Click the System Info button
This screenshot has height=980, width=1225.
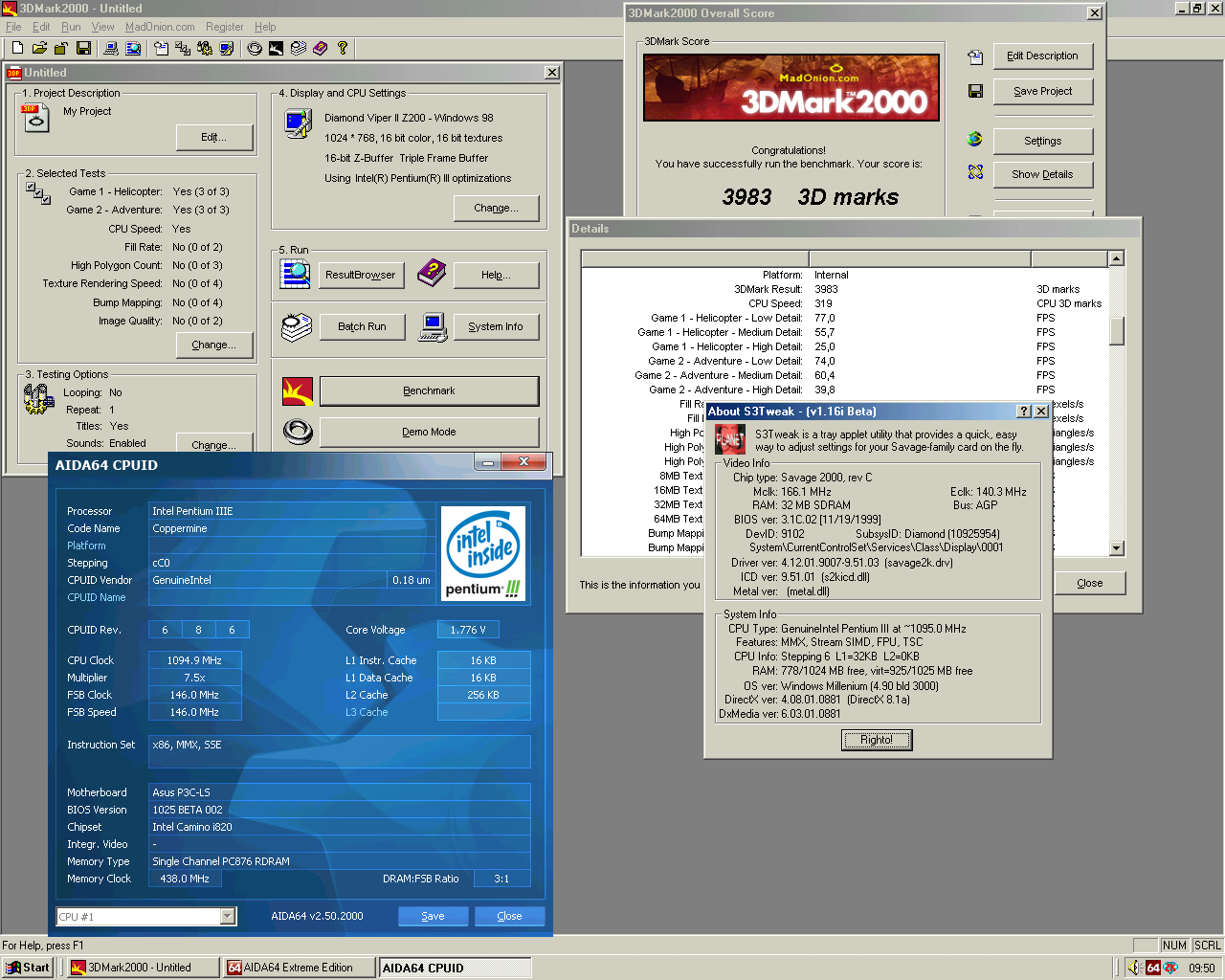pyautogui.click(x=496, y=327)
